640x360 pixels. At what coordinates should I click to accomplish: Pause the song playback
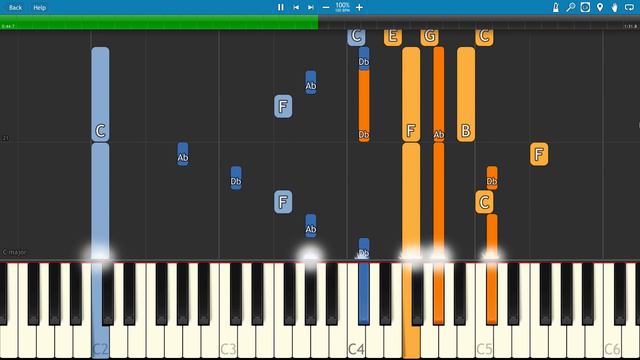tap(280, 7)
